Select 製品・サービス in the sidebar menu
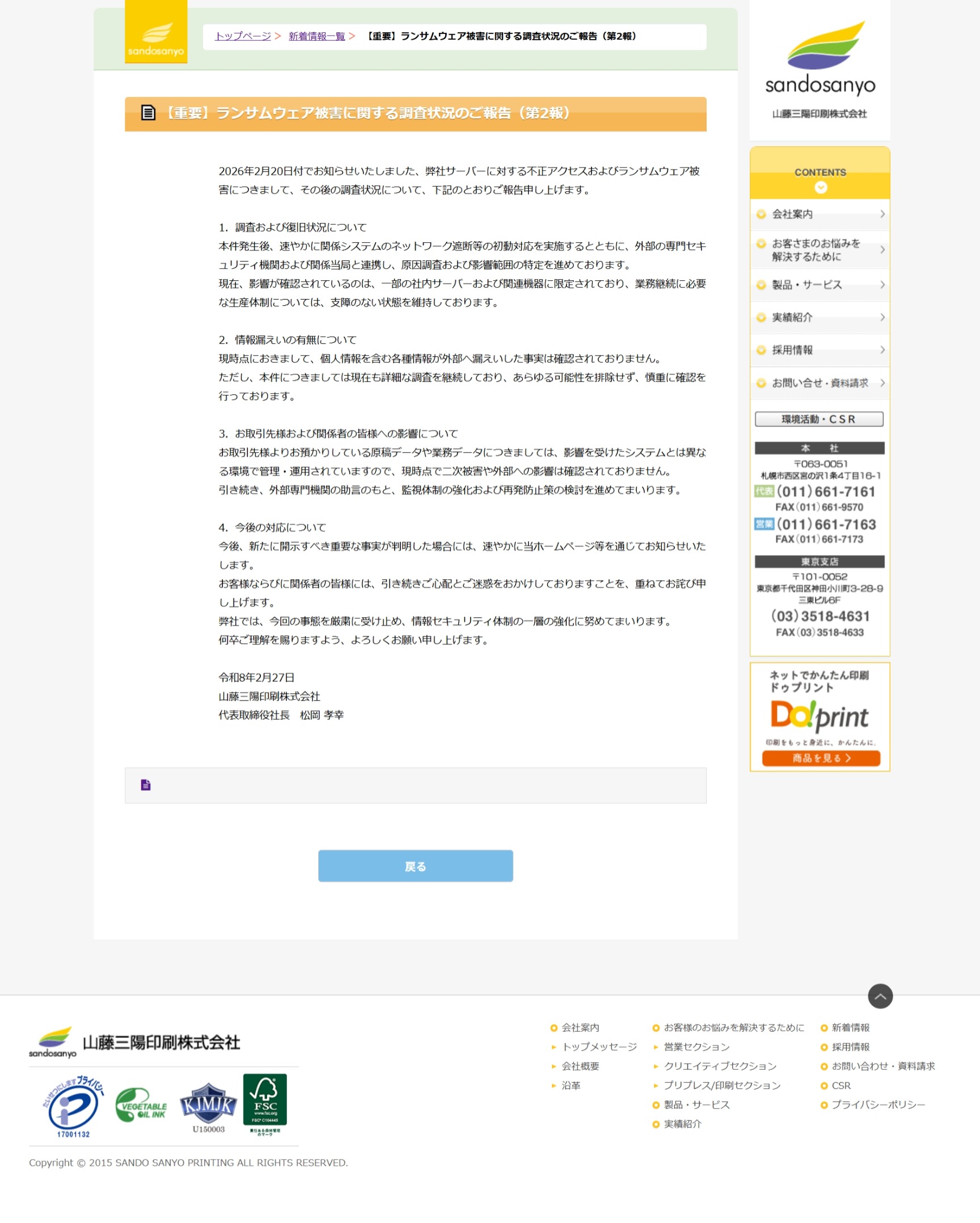 tap(806, 285)
